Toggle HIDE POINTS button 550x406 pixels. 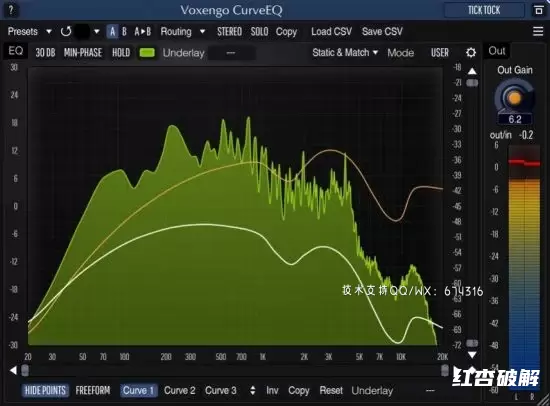coord(45,390)
